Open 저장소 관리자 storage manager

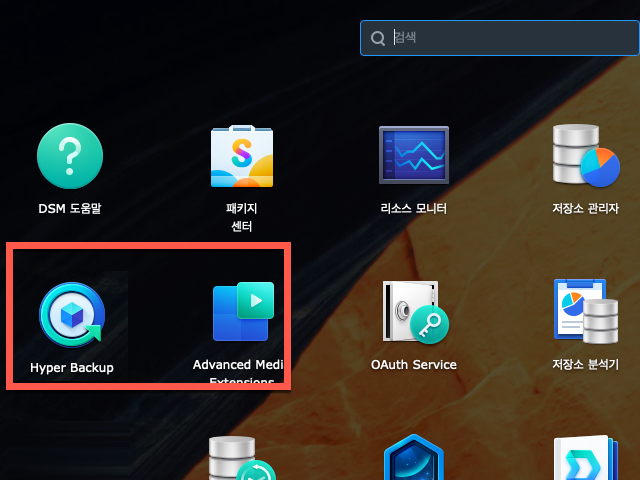(586, 156)
